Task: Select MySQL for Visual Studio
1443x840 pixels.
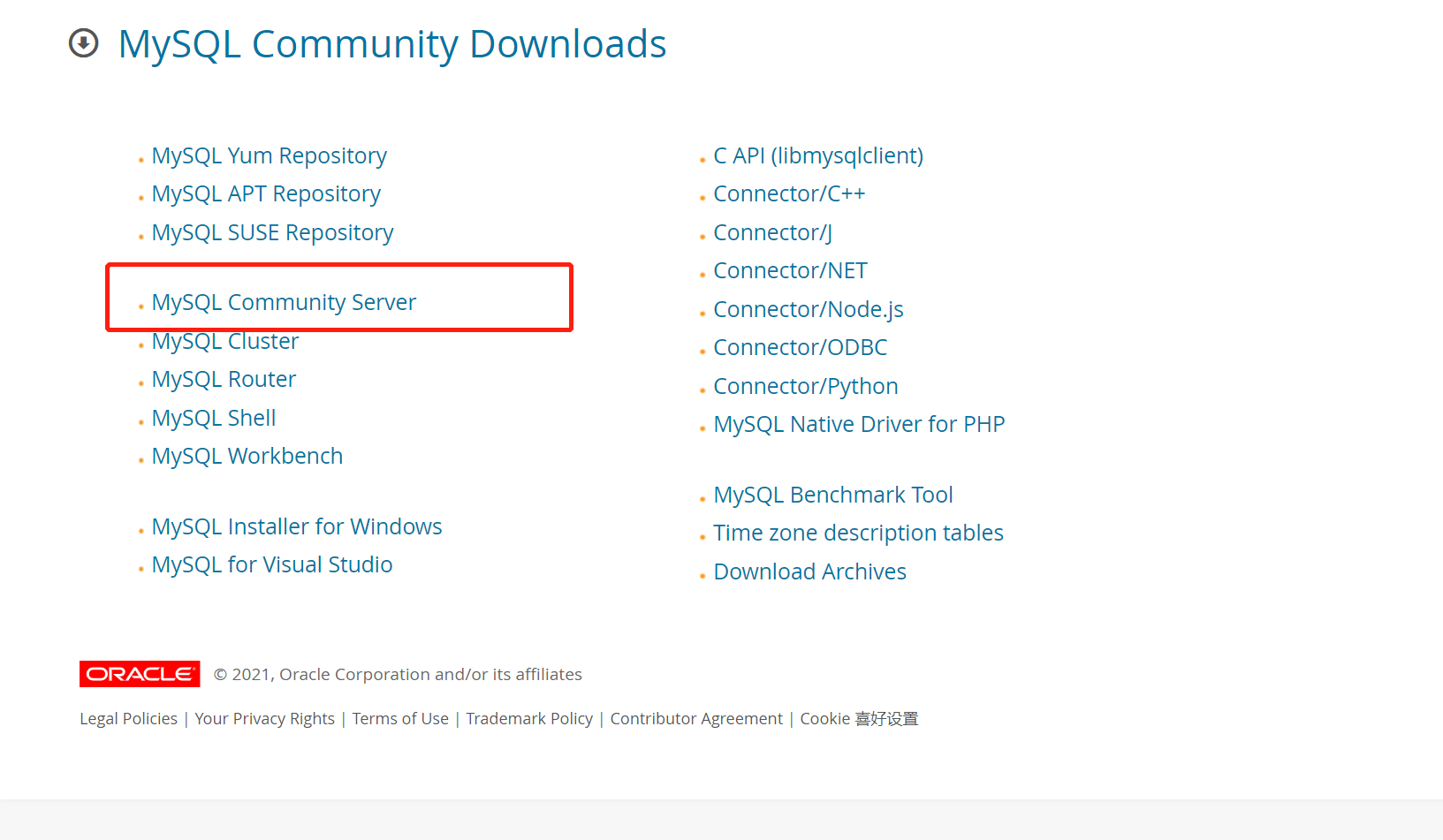Action: point(271,564)
